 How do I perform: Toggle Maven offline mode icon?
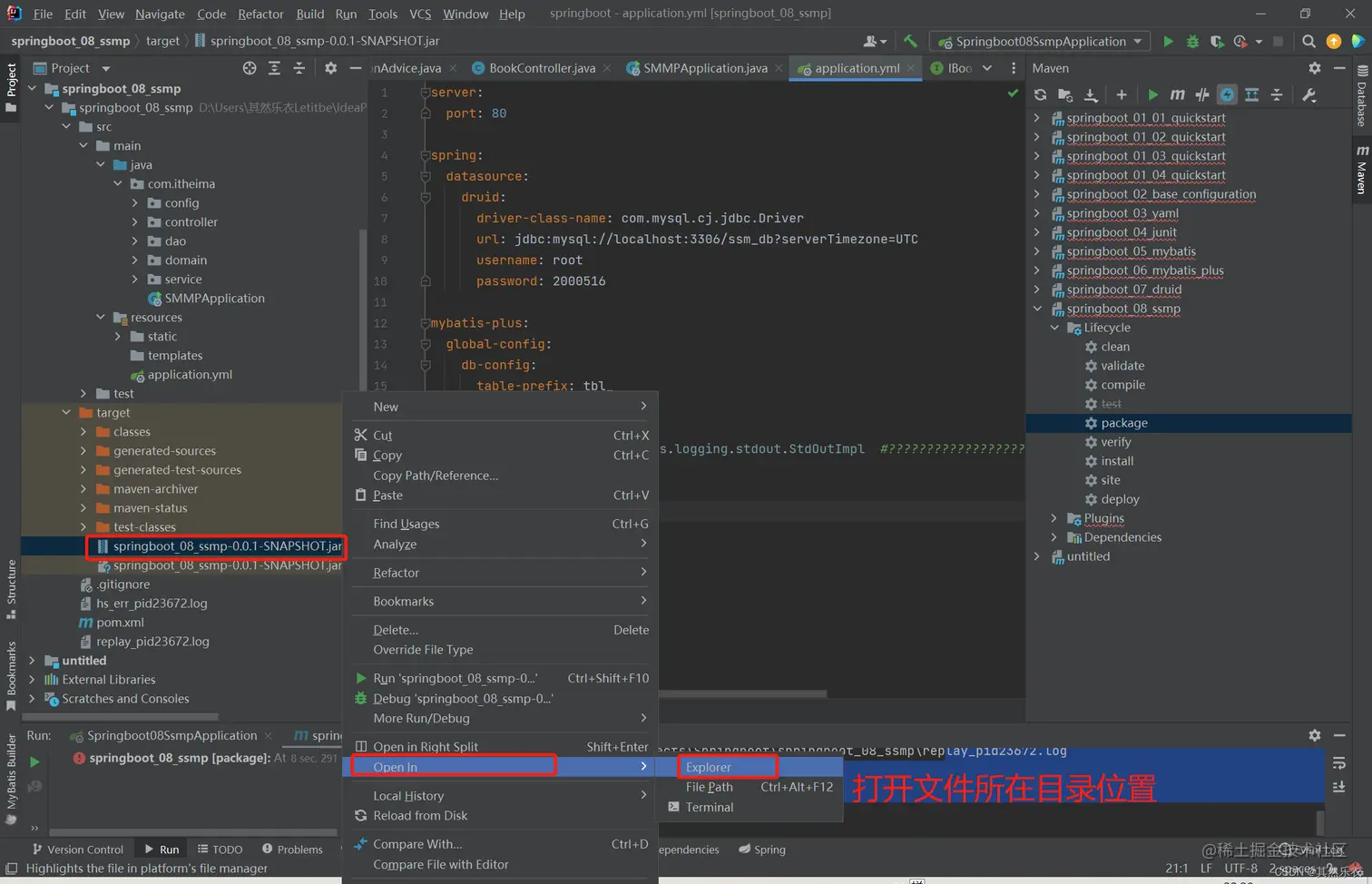pos(1202,95)
